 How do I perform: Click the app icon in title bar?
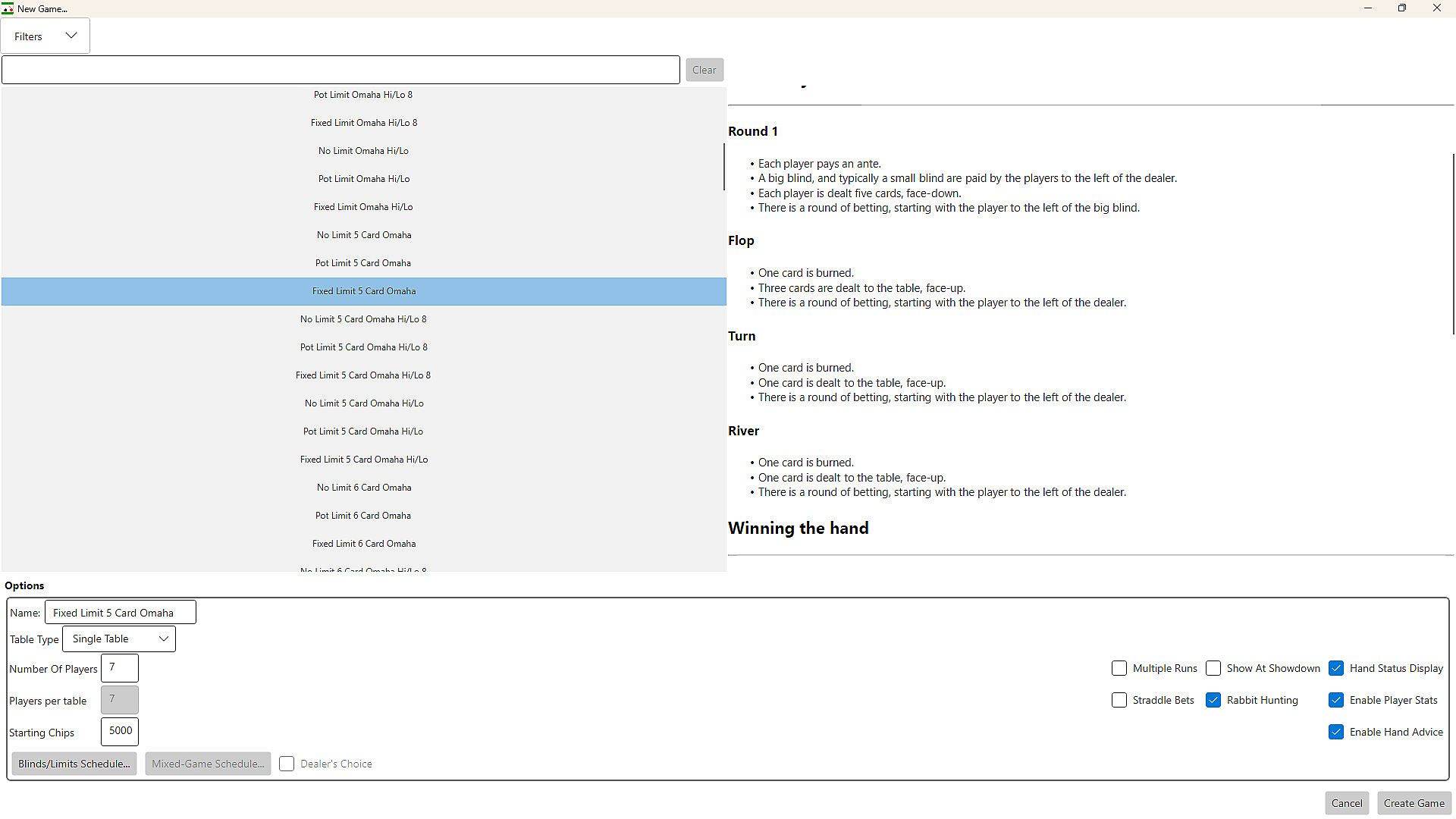point(8,8)
